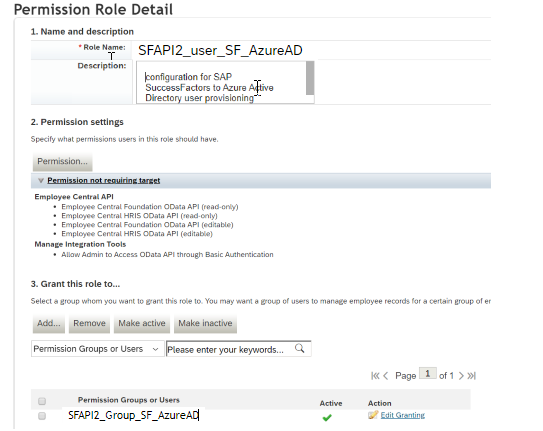Click the Make inactive button
The height and width of the screenshot is (431, 543).
(205, 324)
